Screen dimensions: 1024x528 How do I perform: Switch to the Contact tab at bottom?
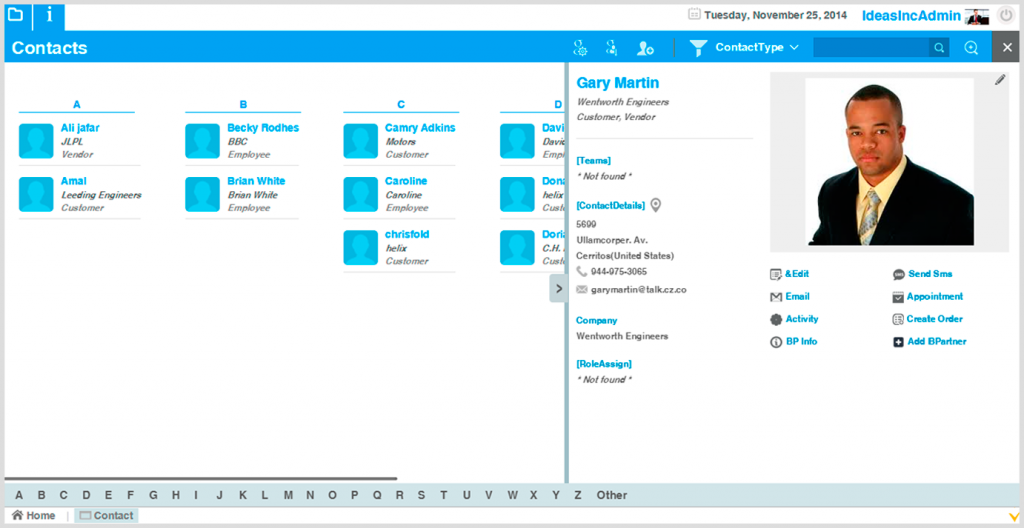[x=106, y=516]
